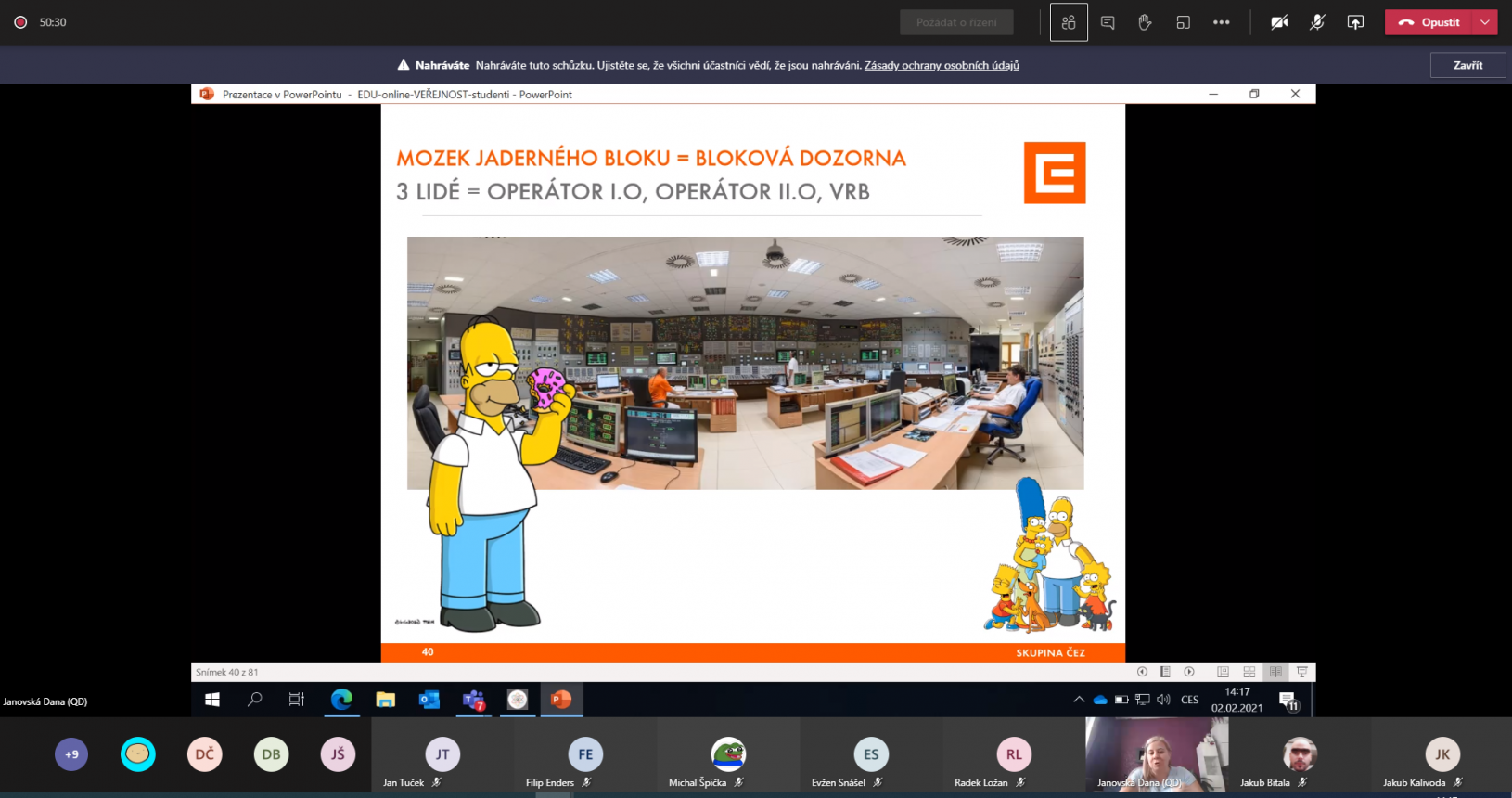This screenshot has height=798, width=1512.
Task: Select the Reading view button
Action: click(x=1275, y=672)
